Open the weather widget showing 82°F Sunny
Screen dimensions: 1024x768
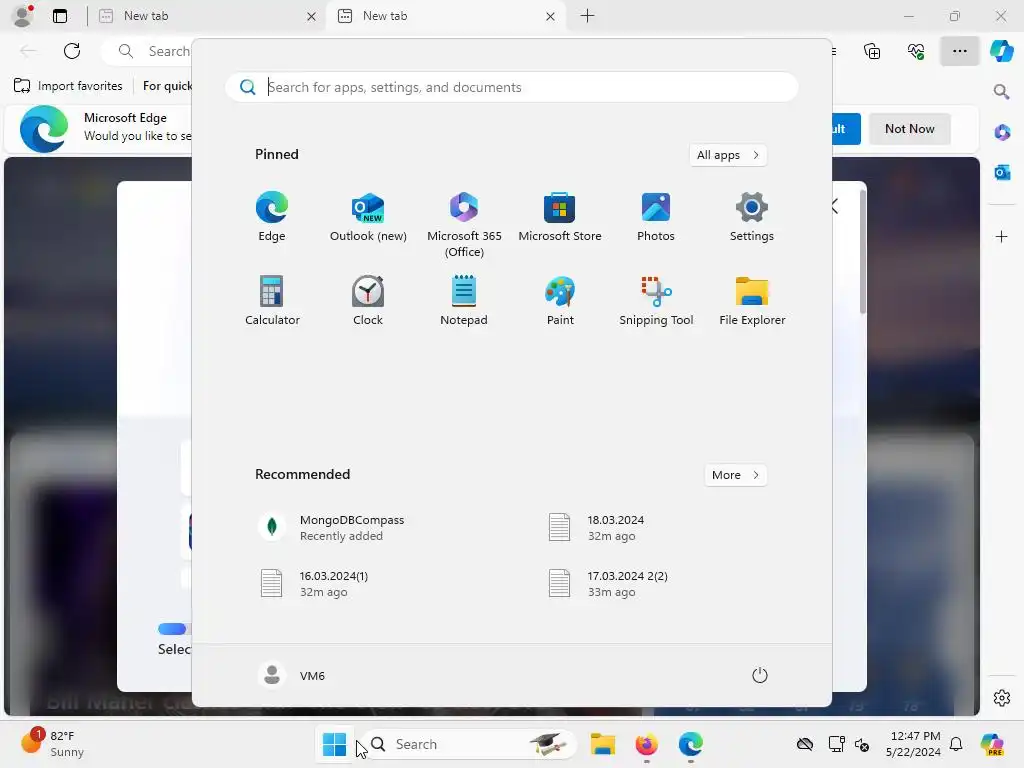tap(54, 744)
